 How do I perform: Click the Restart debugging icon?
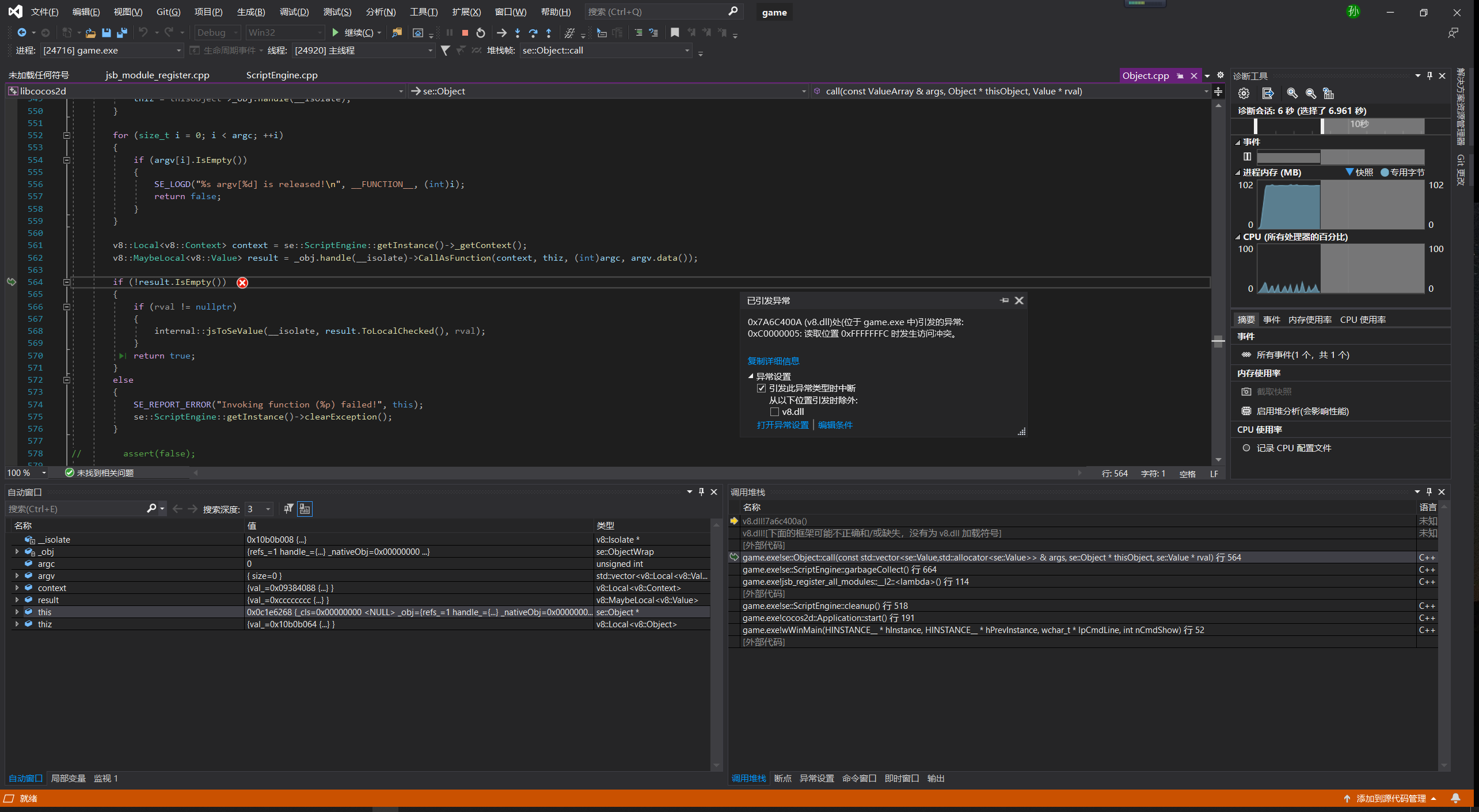(481, 33)
